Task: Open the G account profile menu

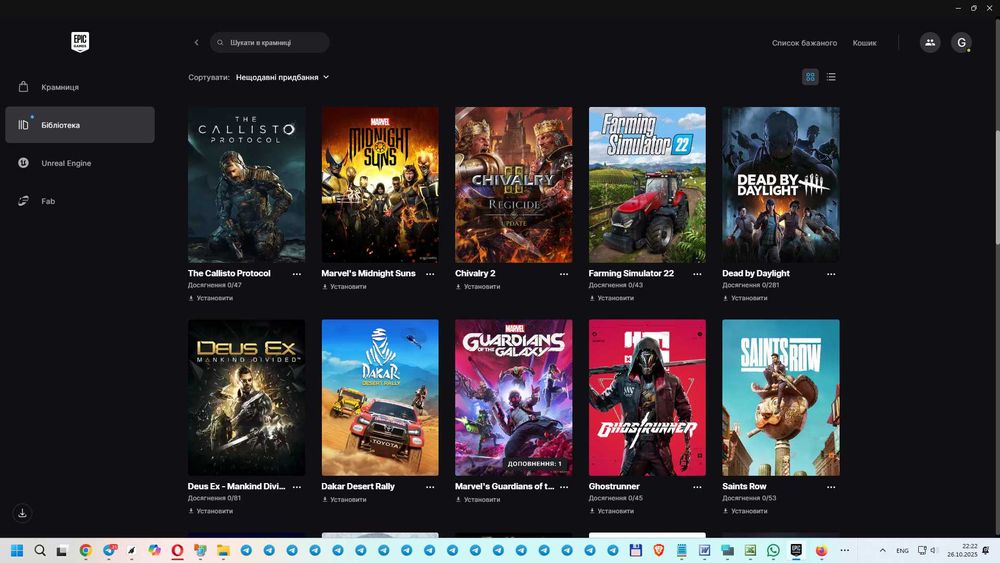Action: coord(961,43)
